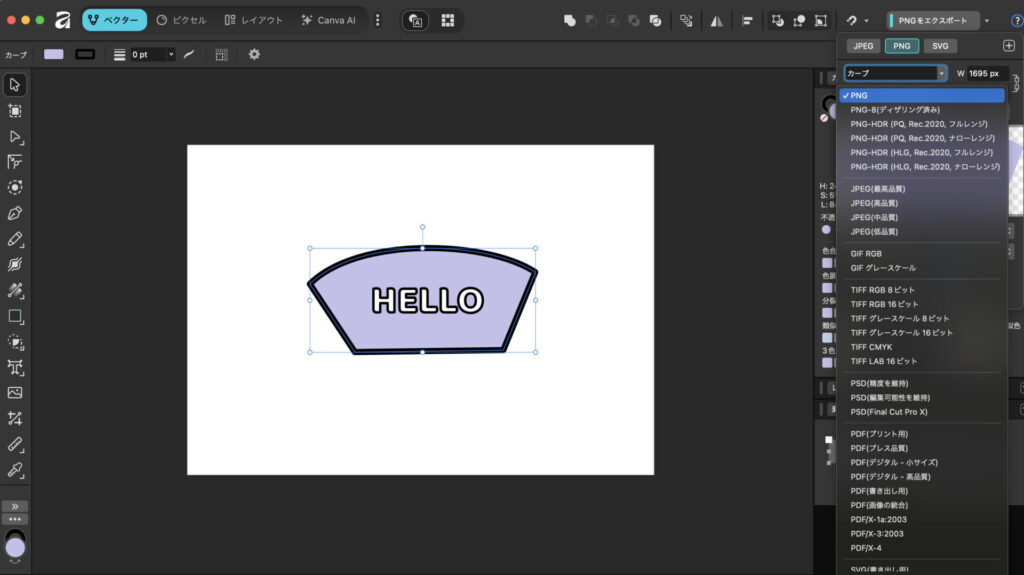
Task: Switch to the レイアウト studio
Action: click(253, 20)
